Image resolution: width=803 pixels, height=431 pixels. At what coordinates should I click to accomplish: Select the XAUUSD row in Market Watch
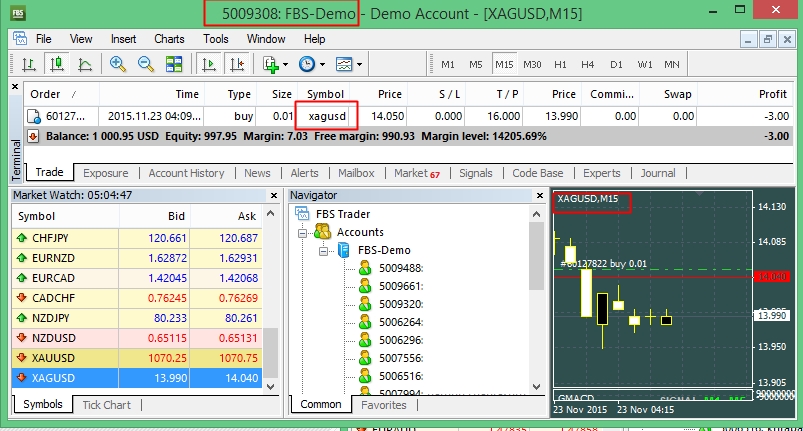[137, 358]
